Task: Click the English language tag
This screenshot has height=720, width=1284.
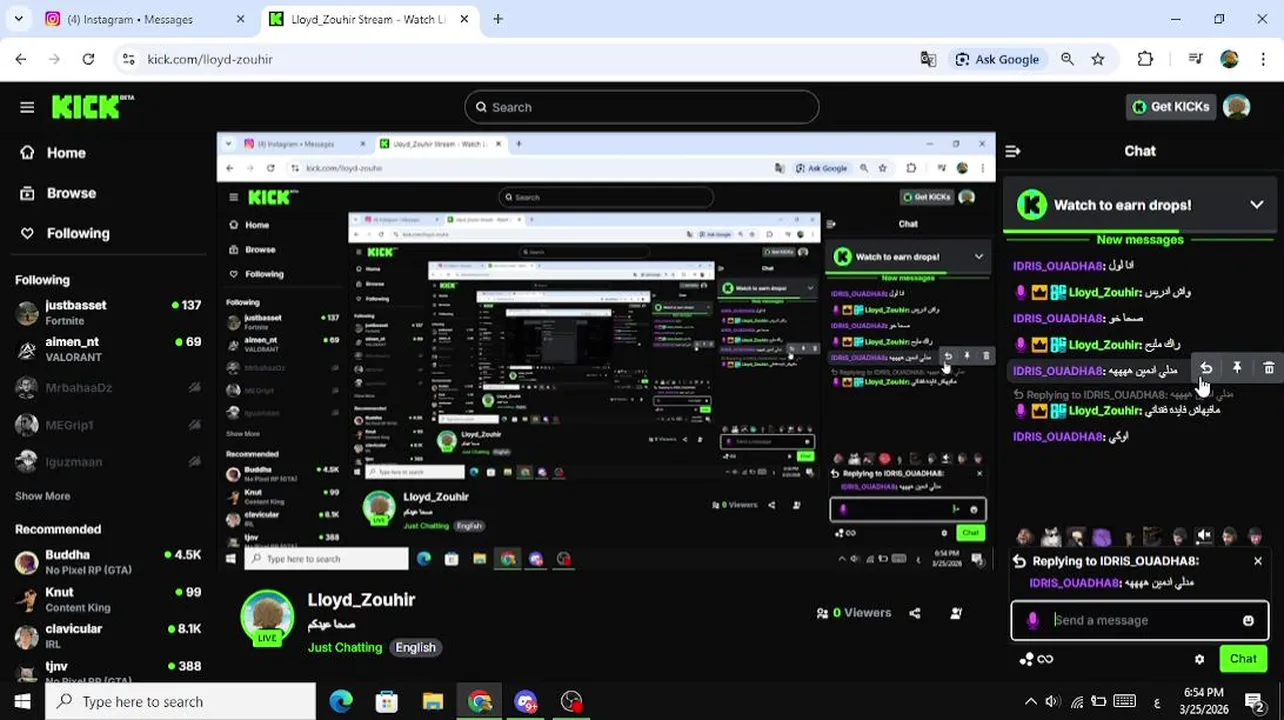Action: 415,647
